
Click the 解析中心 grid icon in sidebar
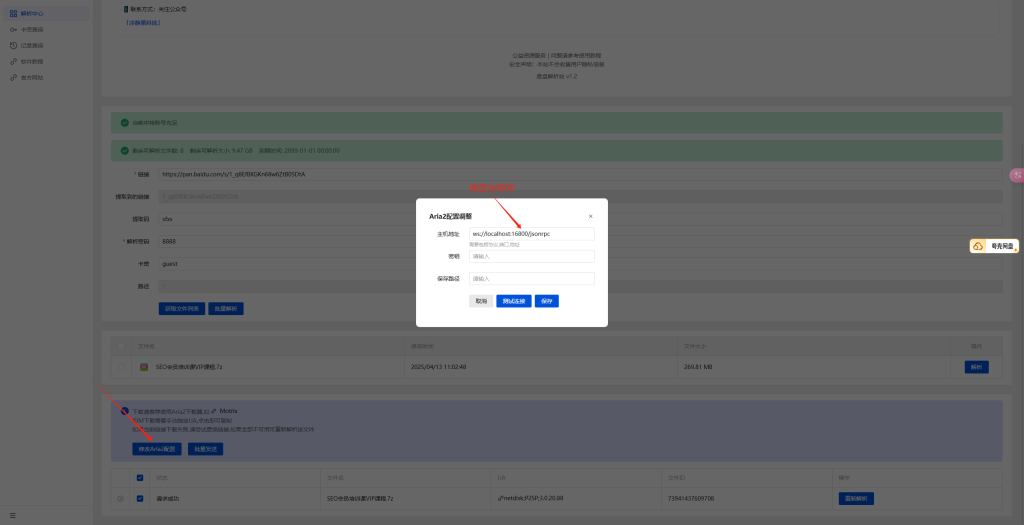coord(12,13)
